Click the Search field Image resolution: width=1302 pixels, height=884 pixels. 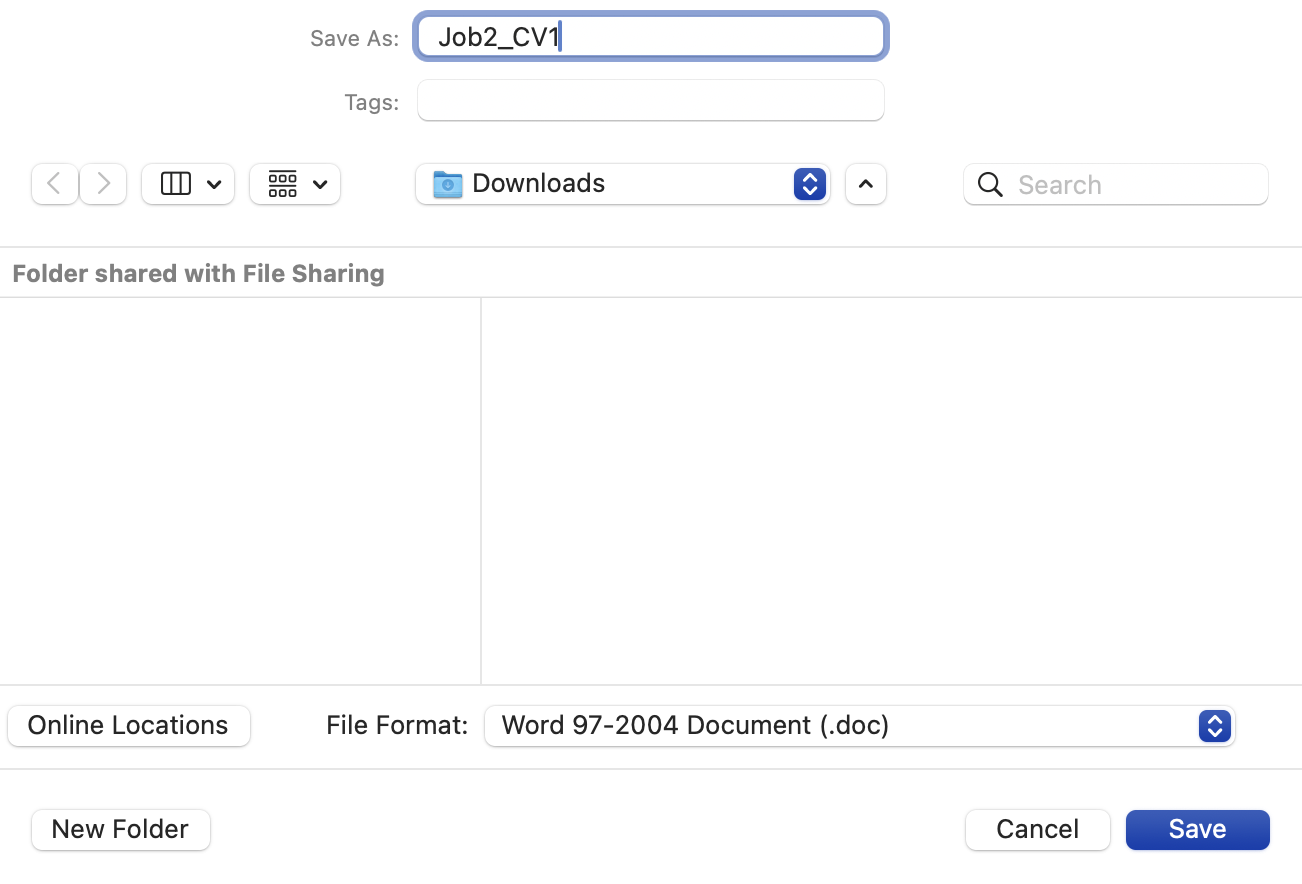point(1116,184)
